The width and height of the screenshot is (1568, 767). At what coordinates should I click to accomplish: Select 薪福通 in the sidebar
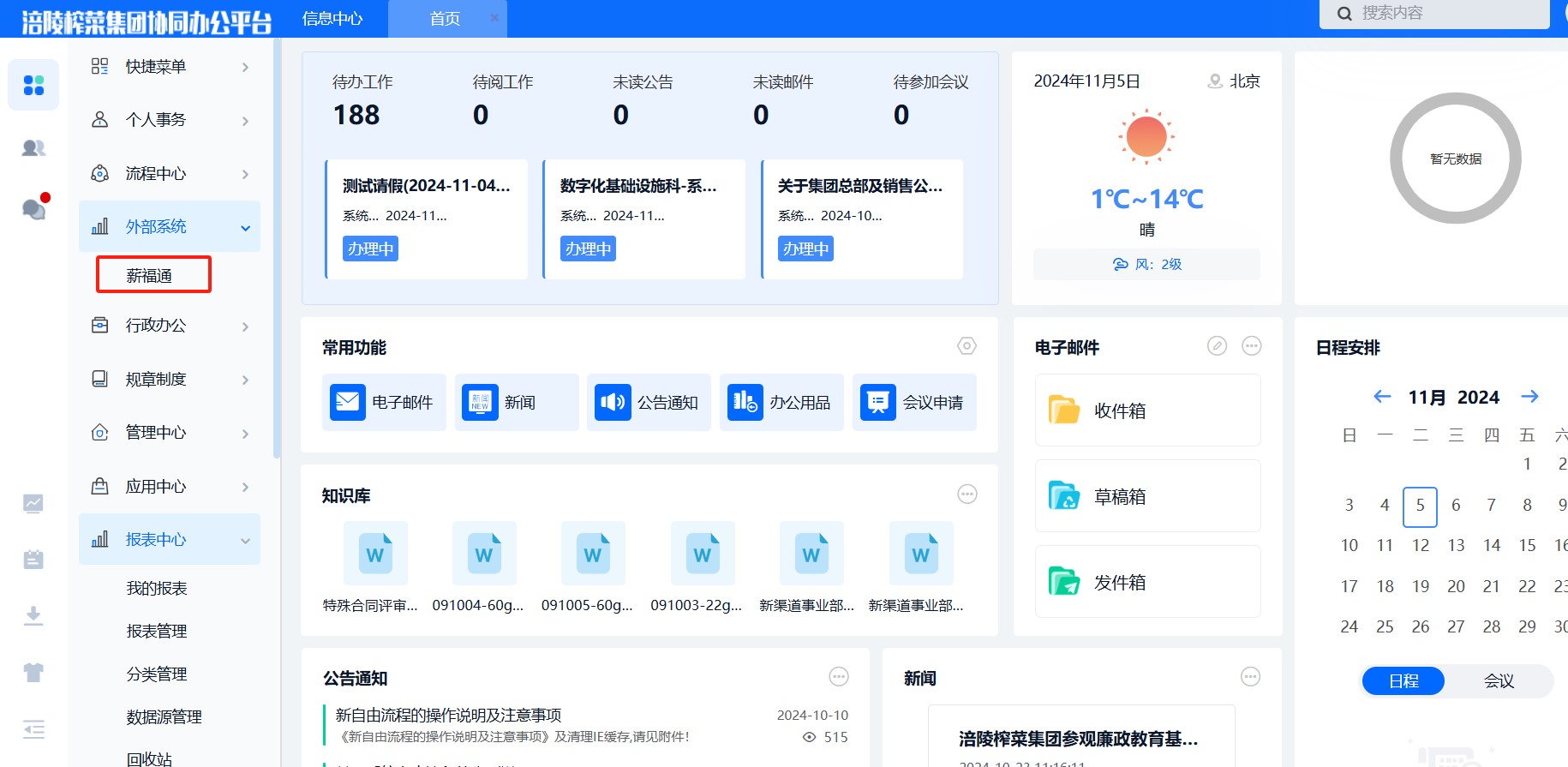[150, 275]
